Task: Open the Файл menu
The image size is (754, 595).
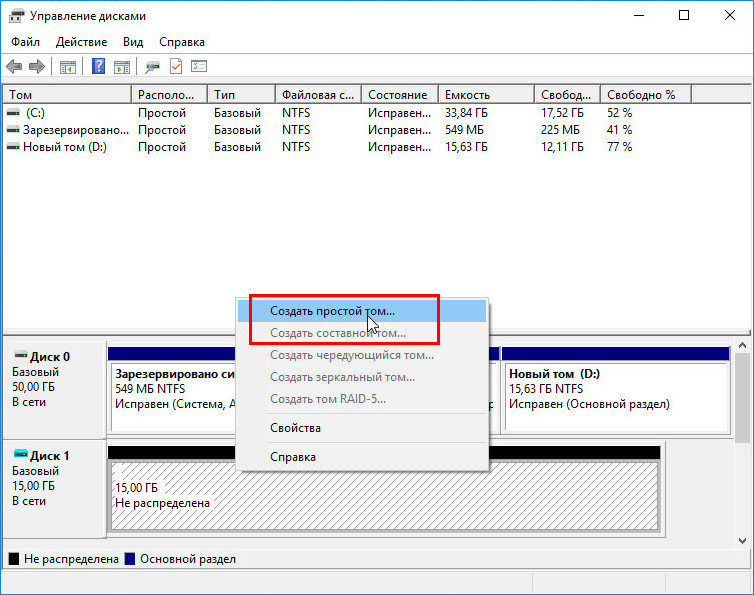Action: (25, 42)
